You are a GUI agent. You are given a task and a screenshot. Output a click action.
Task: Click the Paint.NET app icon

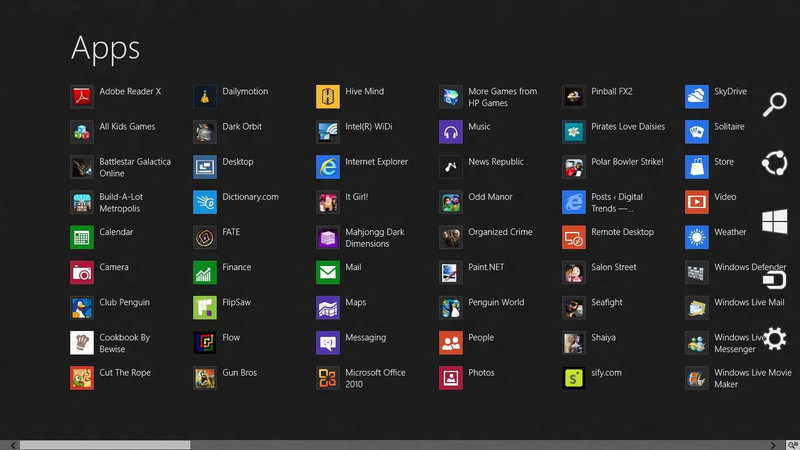pyautogui.click(x=451, y=273)
